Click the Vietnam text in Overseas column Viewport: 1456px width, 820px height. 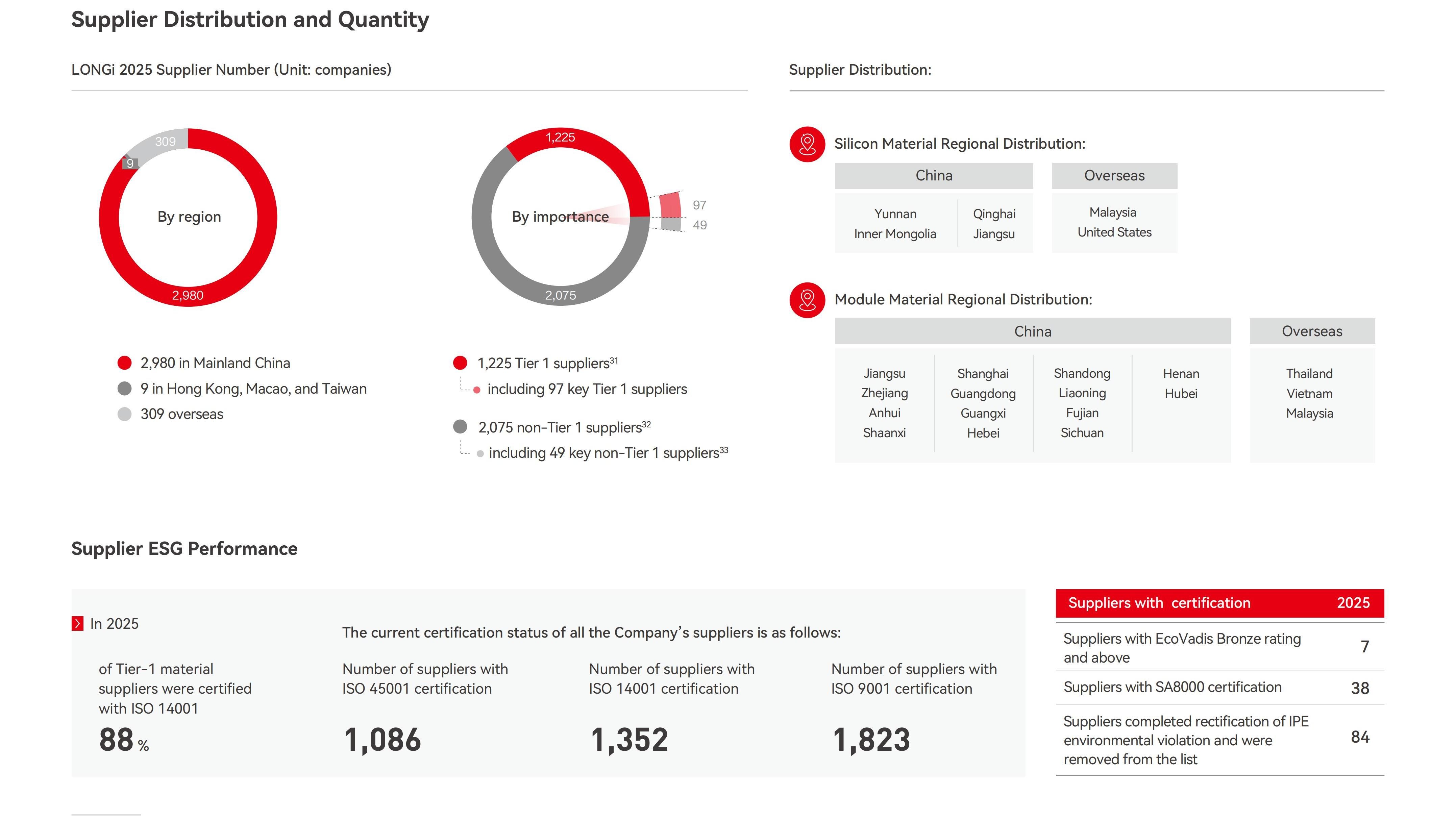tap(1309, 393)
